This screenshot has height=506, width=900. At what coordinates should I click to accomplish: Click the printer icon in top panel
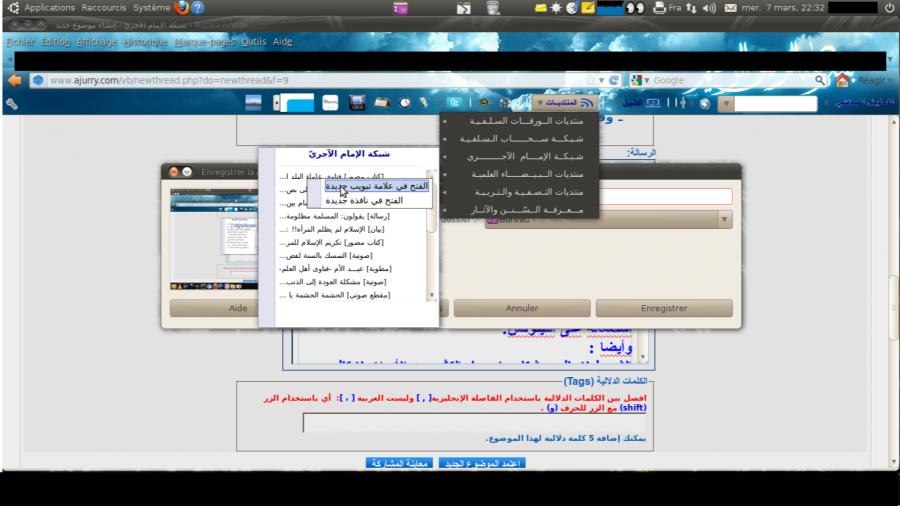[x=659, y=8]
